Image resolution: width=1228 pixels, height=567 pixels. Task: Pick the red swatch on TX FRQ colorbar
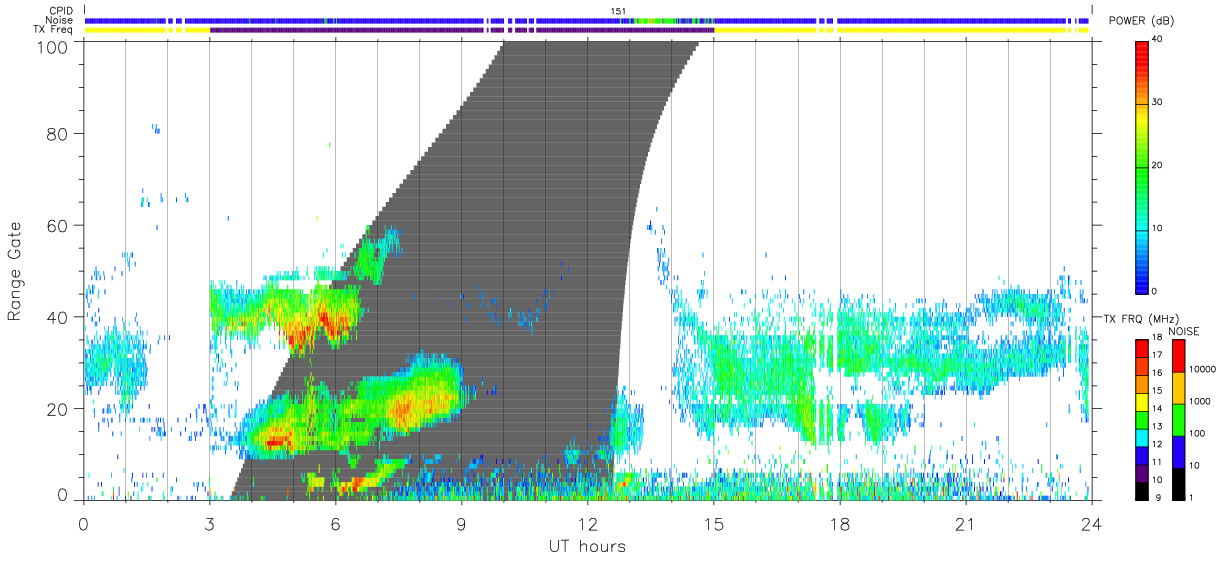point(1141,349)
